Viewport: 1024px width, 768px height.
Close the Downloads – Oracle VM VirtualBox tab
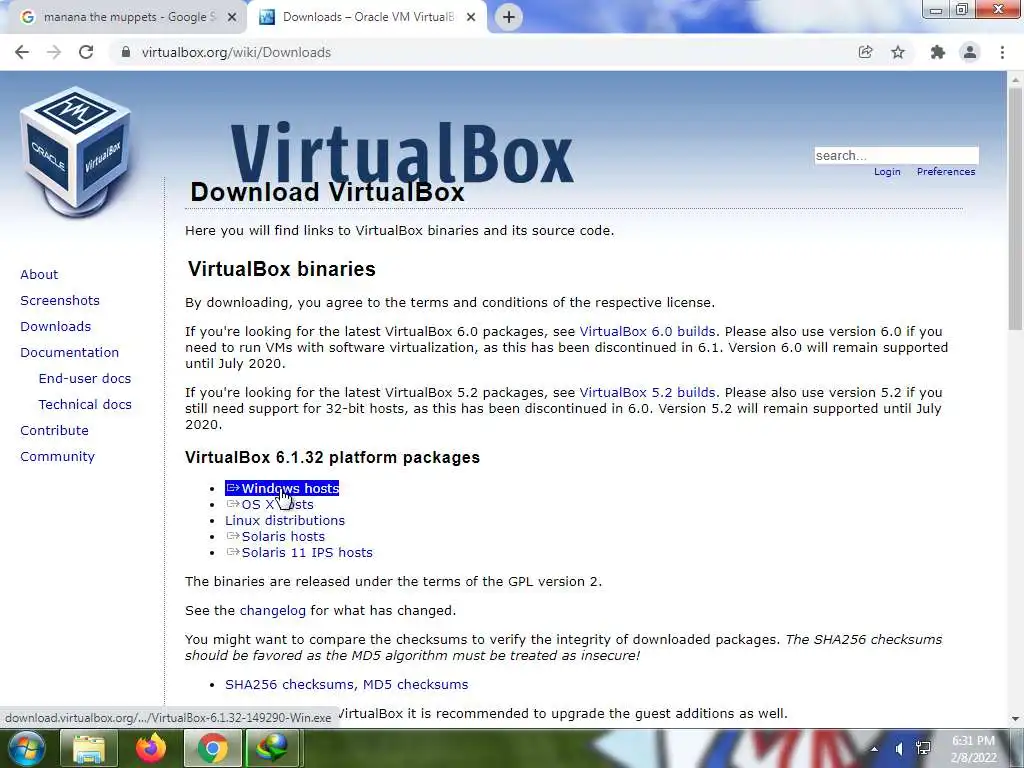point(471,17)
